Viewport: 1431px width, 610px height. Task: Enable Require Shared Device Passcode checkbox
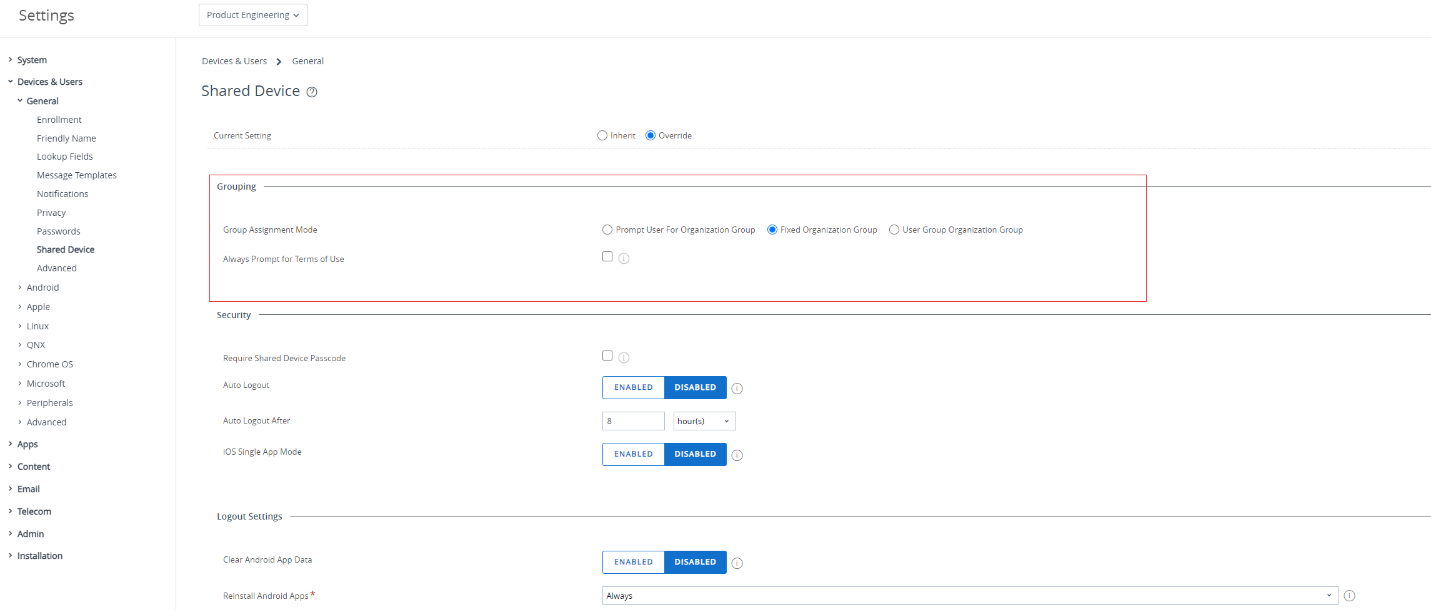607,355
